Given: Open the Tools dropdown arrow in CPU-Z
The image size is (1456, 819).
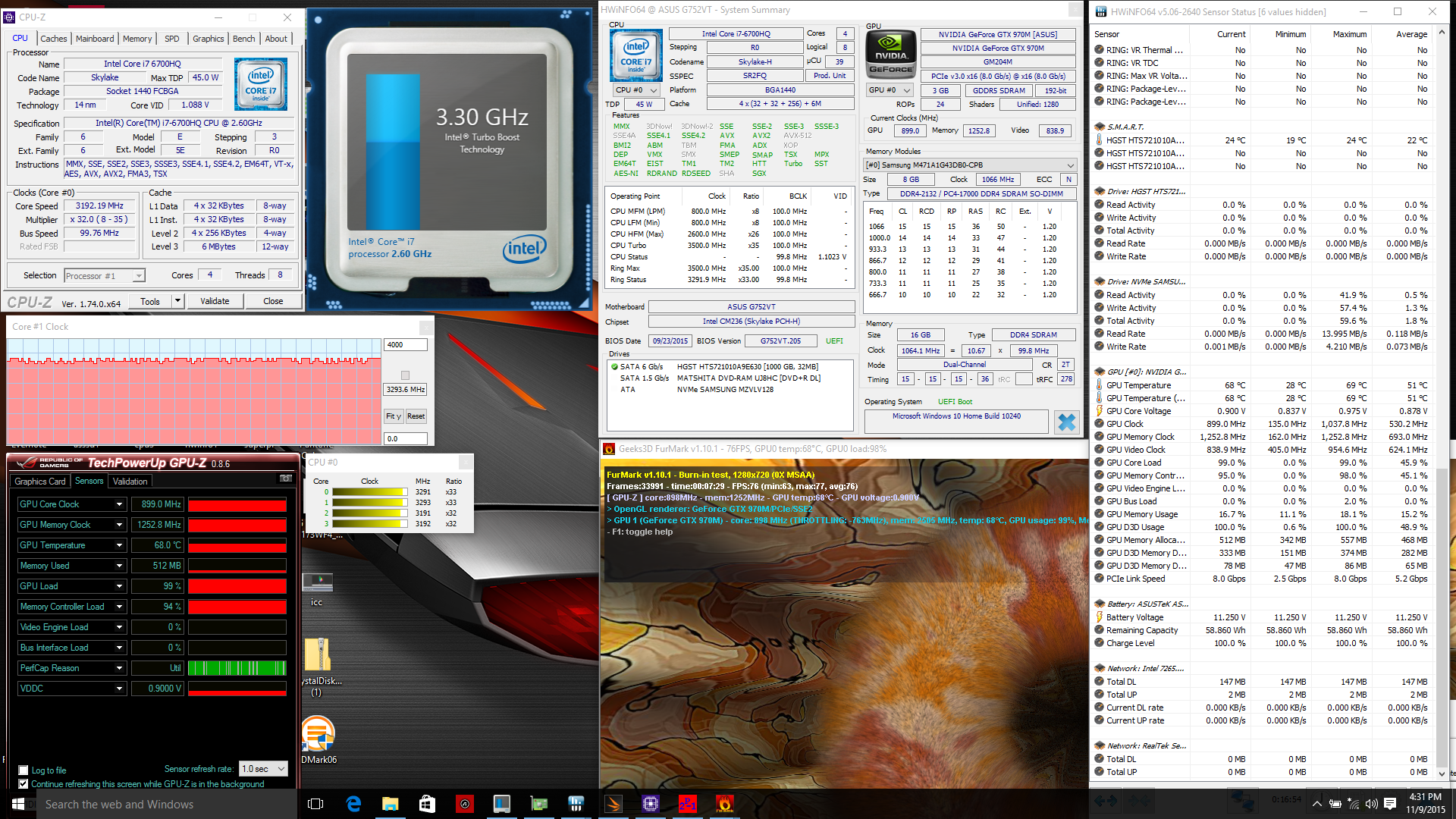Looking at the screenshot, I should pos(177,301).
